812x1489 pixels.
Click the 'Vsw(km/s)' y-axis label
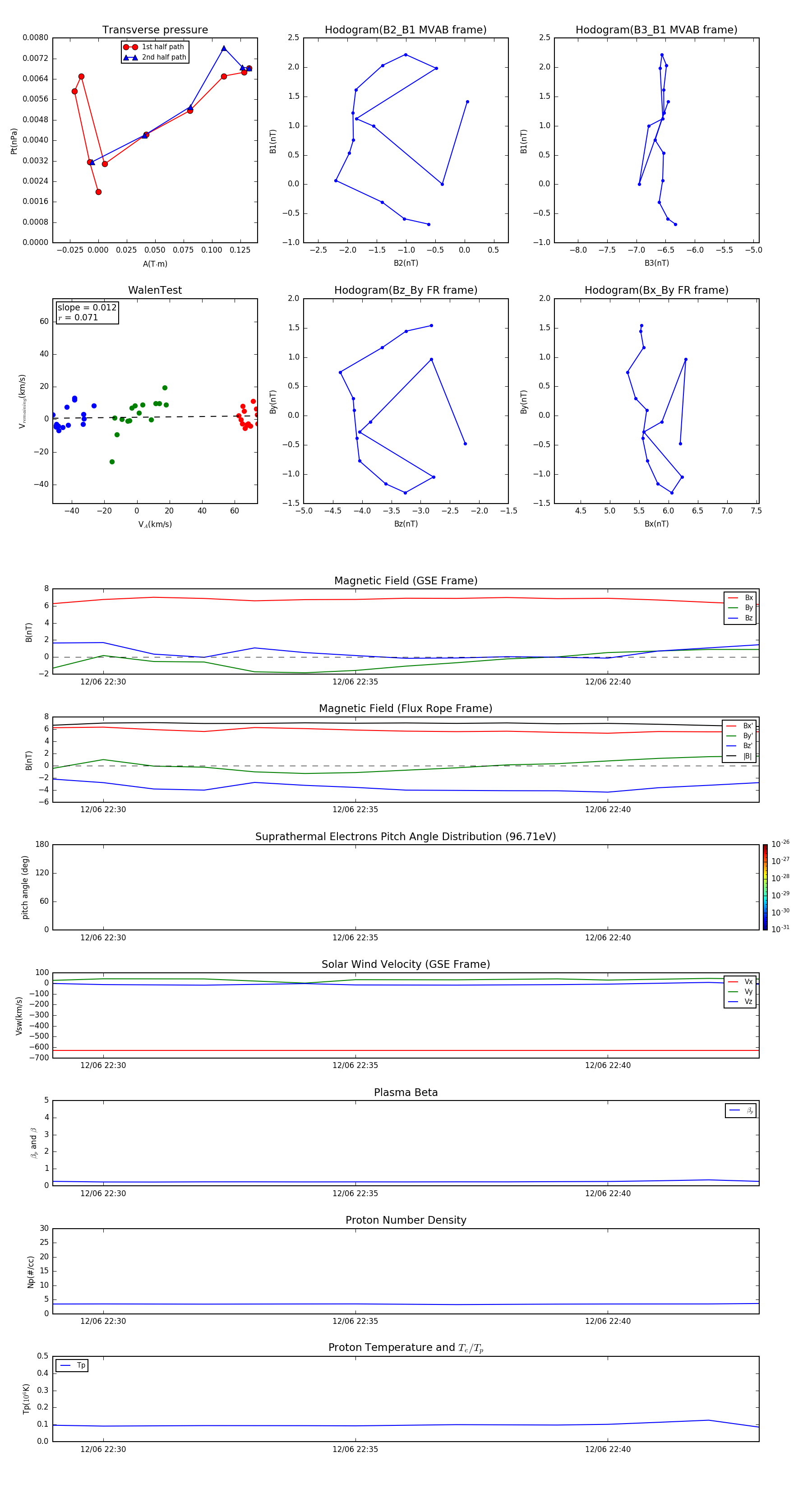tap(19, 1016)
